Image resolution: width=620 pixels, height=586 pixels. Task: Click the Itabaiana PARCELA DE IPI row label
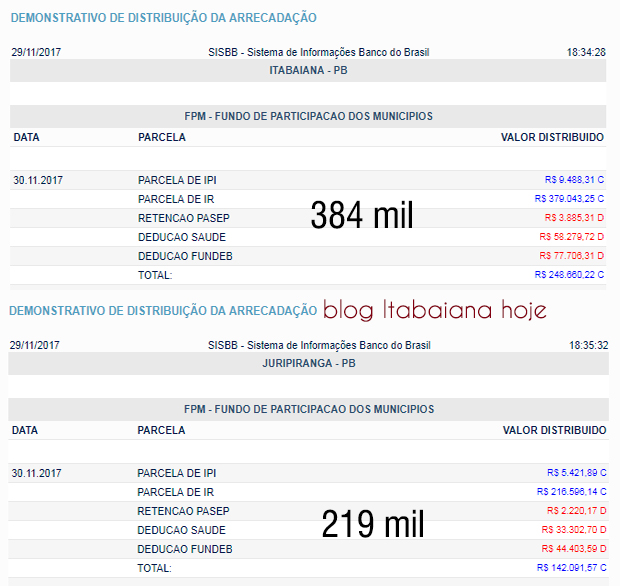(177, 180)
